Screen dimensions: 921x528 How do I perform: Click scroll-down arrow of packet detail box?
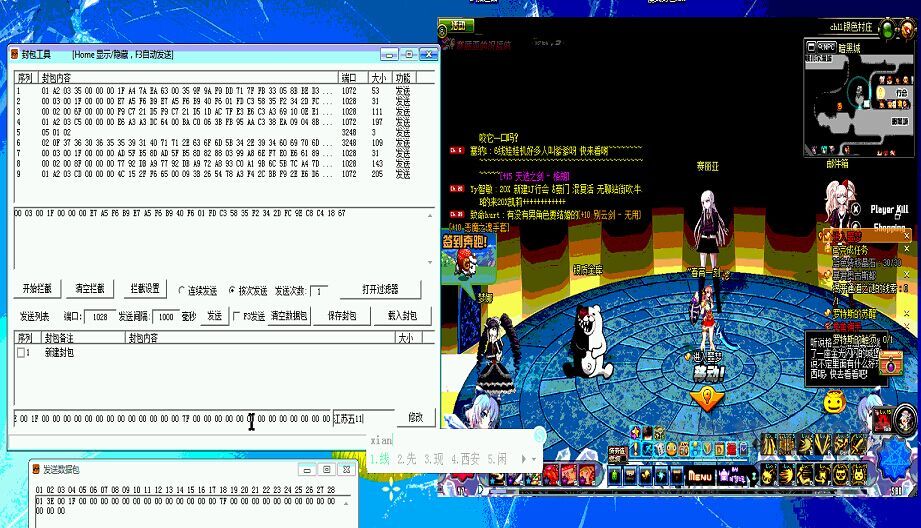tap(429, 262)
